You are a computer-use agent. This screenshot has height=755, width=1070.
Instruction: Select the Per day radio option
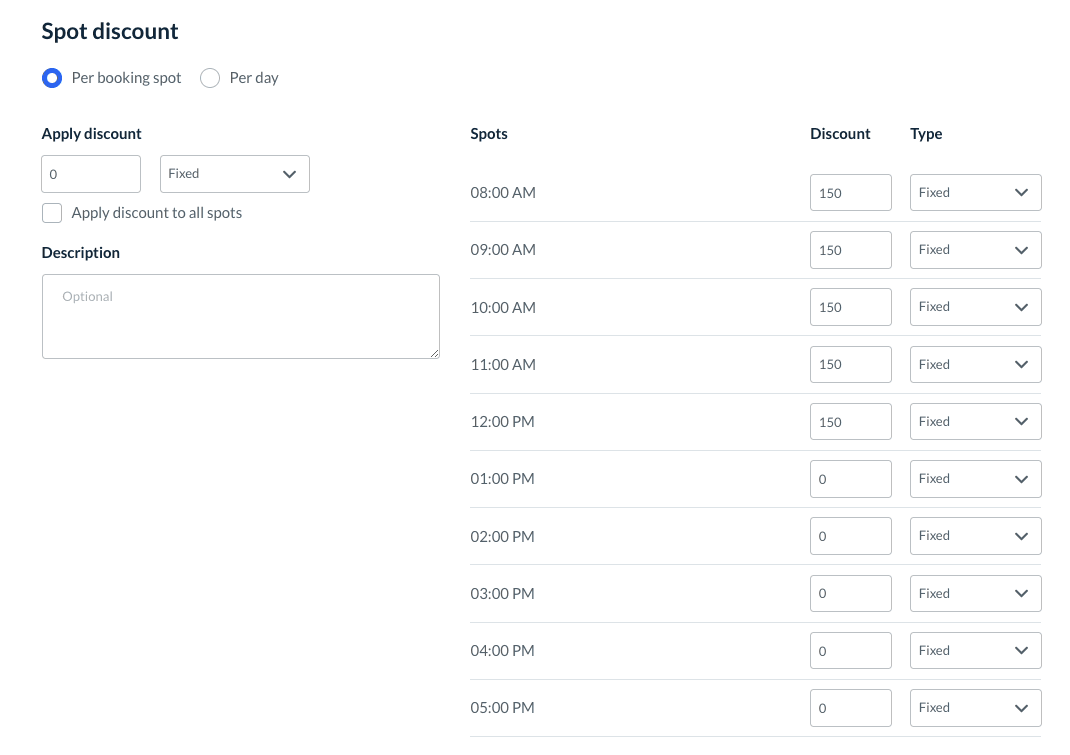click(210, 78)
